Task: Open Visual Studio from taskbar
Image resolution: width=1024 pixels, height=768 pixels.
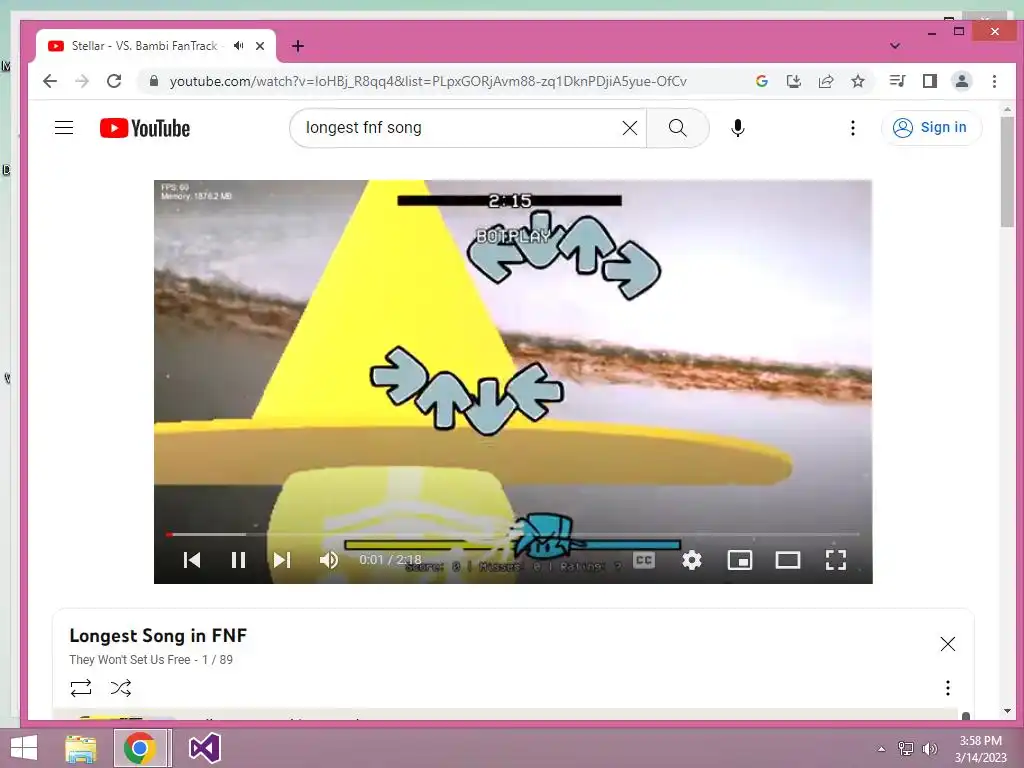Action: (204, 748)
